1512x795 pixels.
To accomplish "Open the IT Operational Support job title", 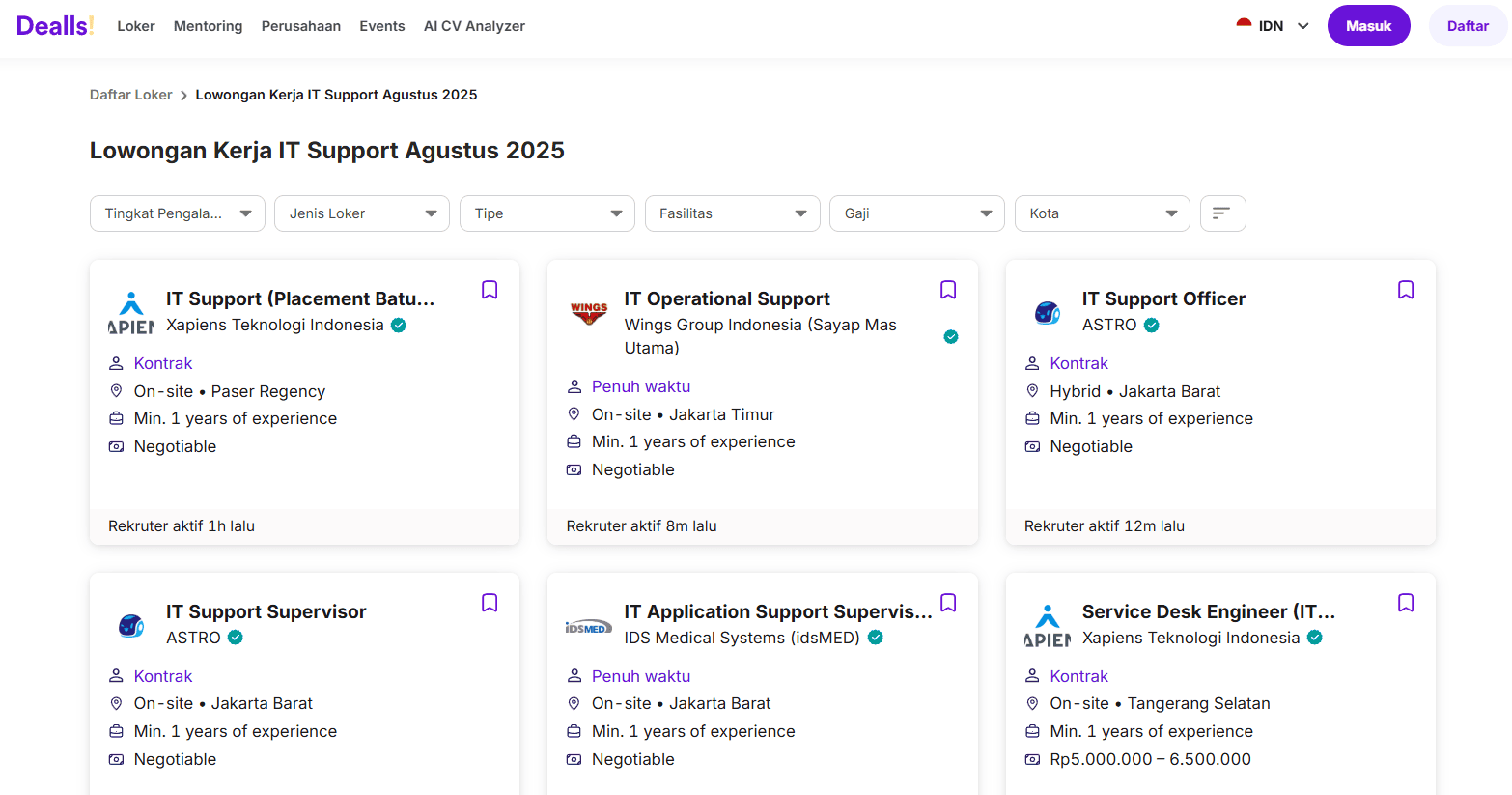I will 727,298.
